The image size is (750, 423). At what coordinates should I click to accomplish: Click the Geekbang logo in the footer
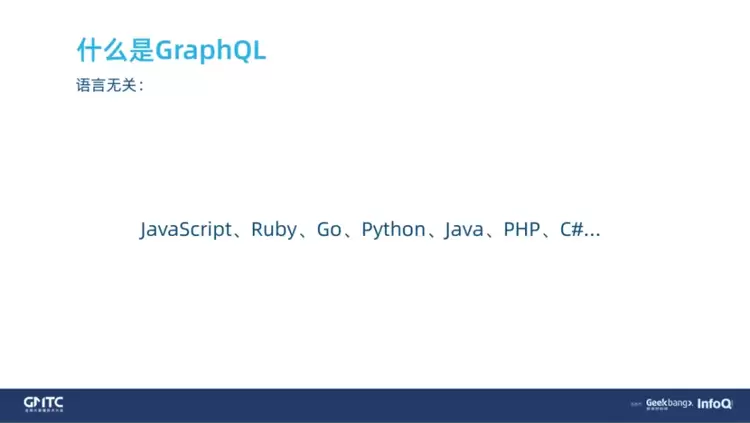667,400
